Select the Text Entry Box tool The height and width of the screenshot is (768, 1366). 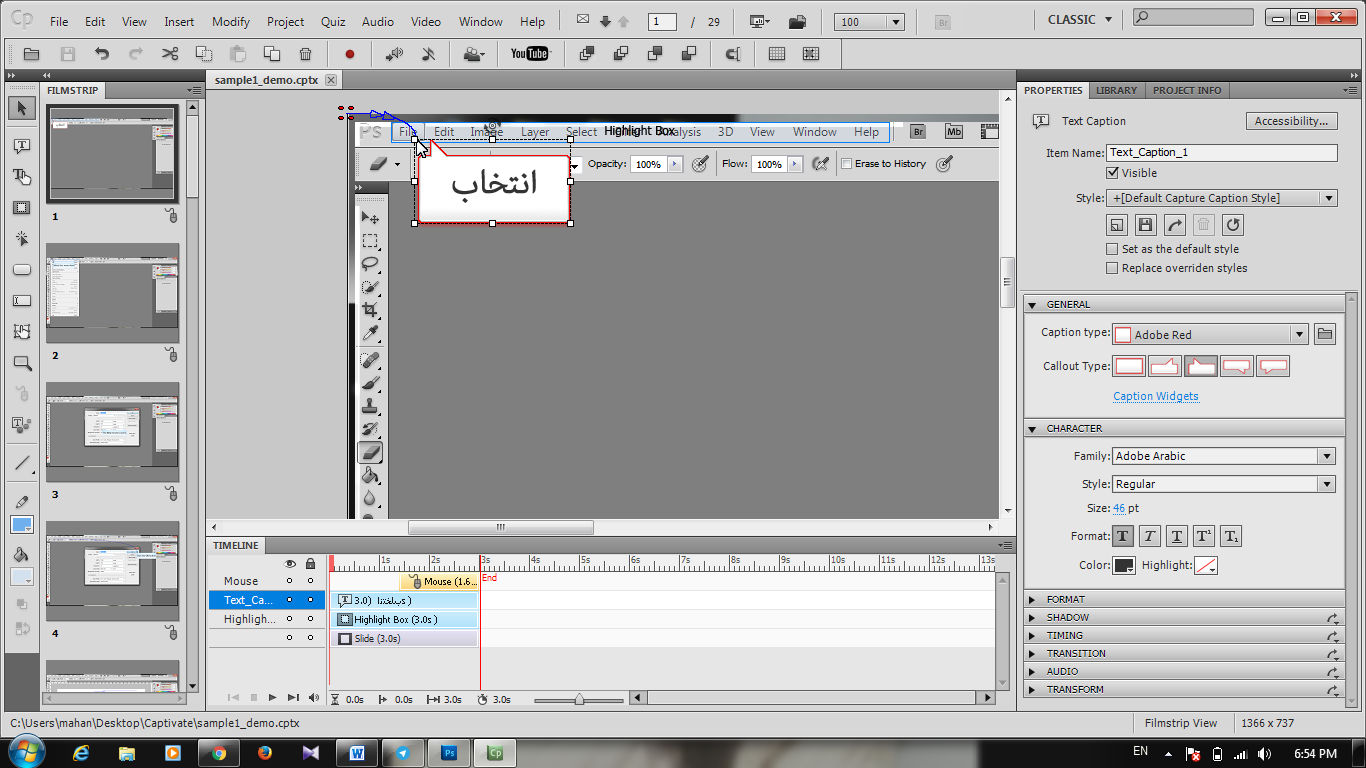(21, 301)
